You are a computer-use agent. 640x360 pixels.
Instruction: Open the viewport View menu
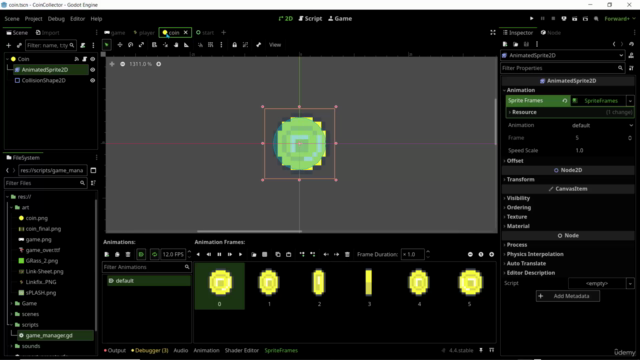(x=275, y=45)
